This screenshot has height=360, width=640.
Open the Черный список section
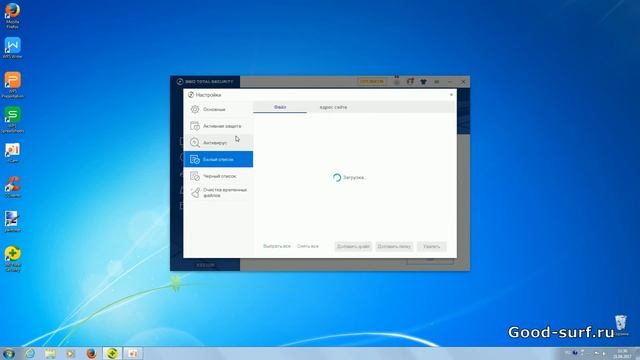[x=218, y=176]
